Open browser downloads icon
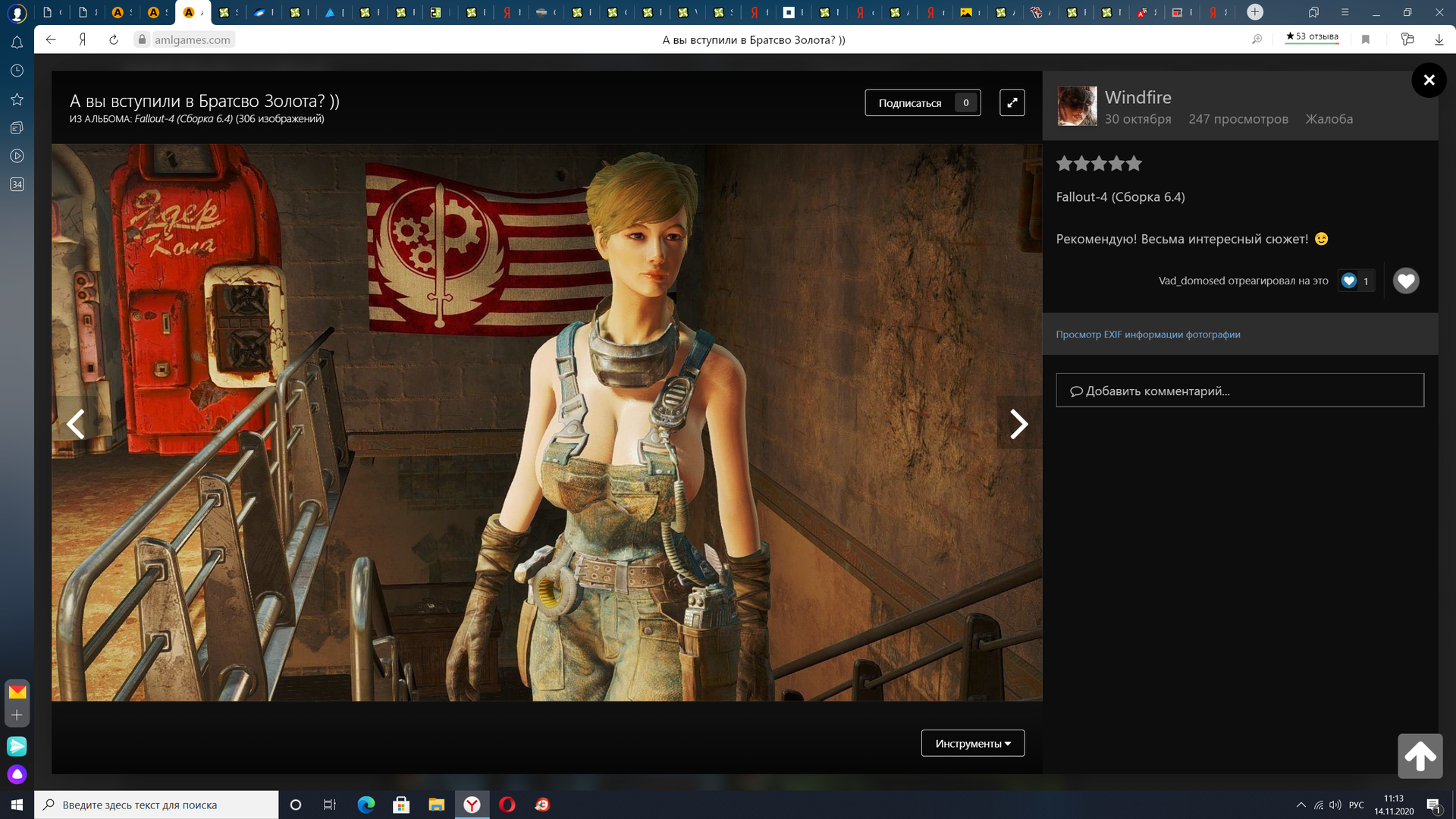This screenshot has width=1456, height=819. point(1439,39)
